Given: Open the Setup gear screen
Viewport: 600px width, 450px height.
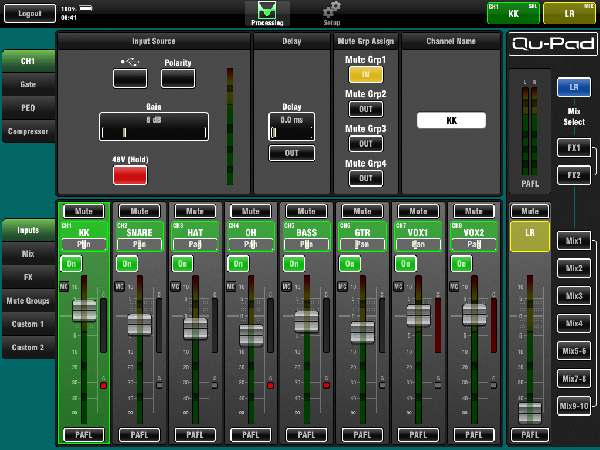Looking at the screenshot, I should click(x=332, y=13).
